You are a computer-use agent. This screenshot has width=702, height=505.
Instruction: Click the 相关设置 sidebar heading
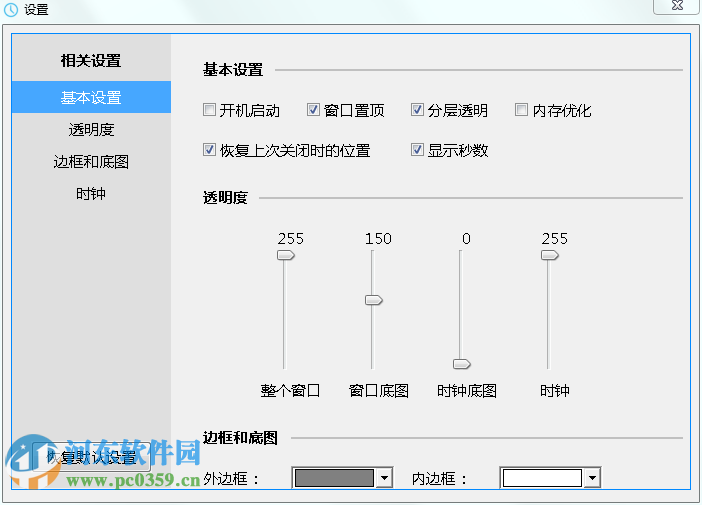point(91,60)
